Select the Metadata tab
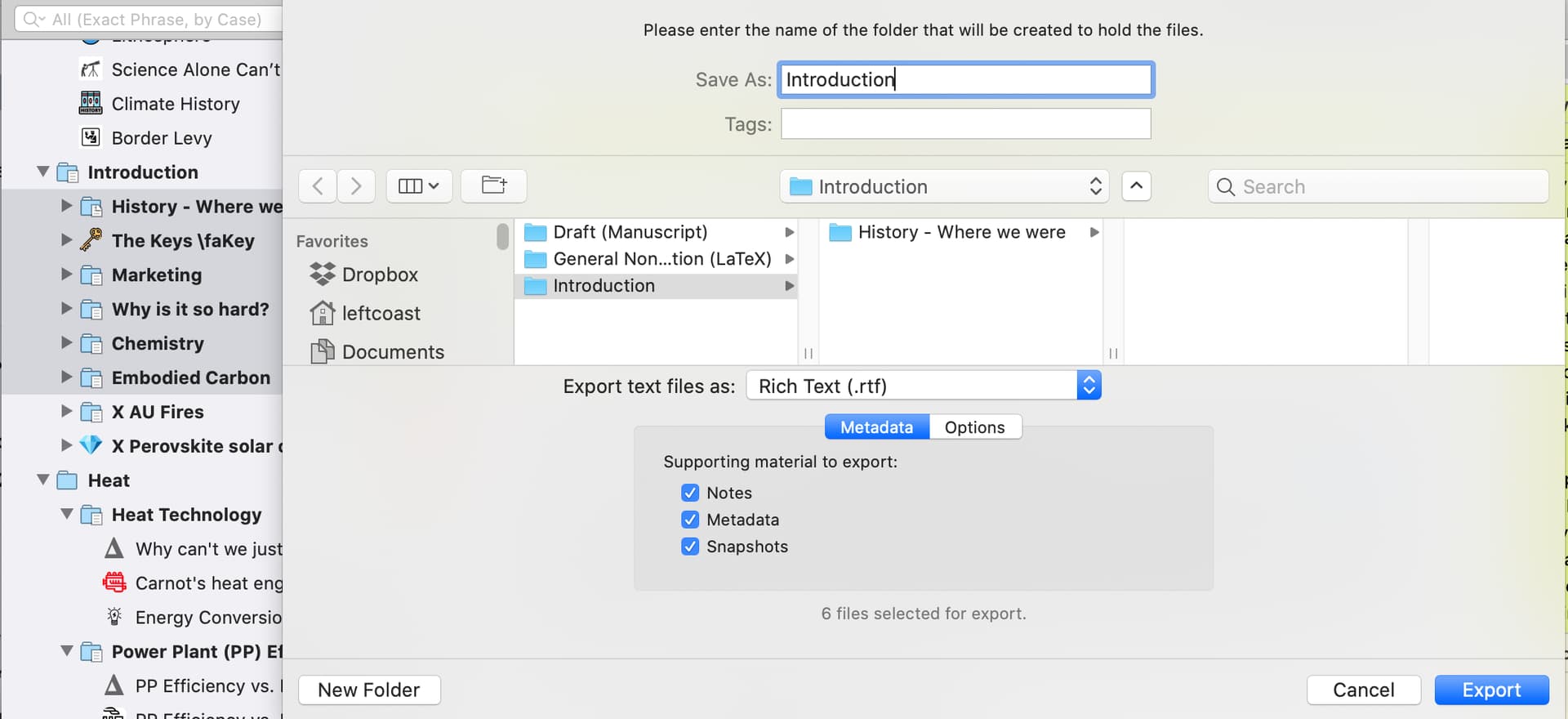Image resolution: width=1568 pixels, height=719 pixels. [876, 427]
